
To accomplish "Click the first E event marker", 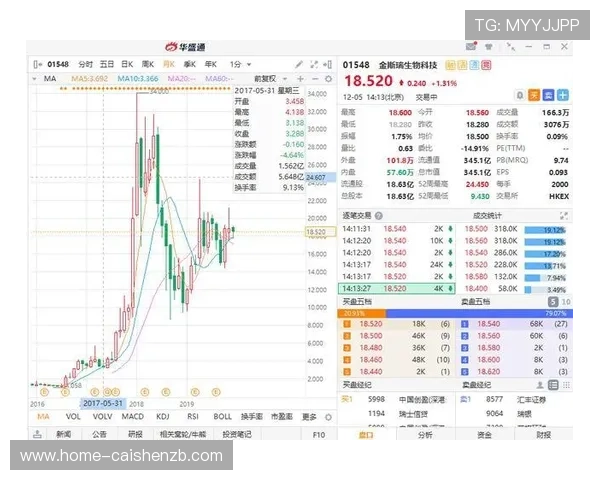I will (44, 392).
